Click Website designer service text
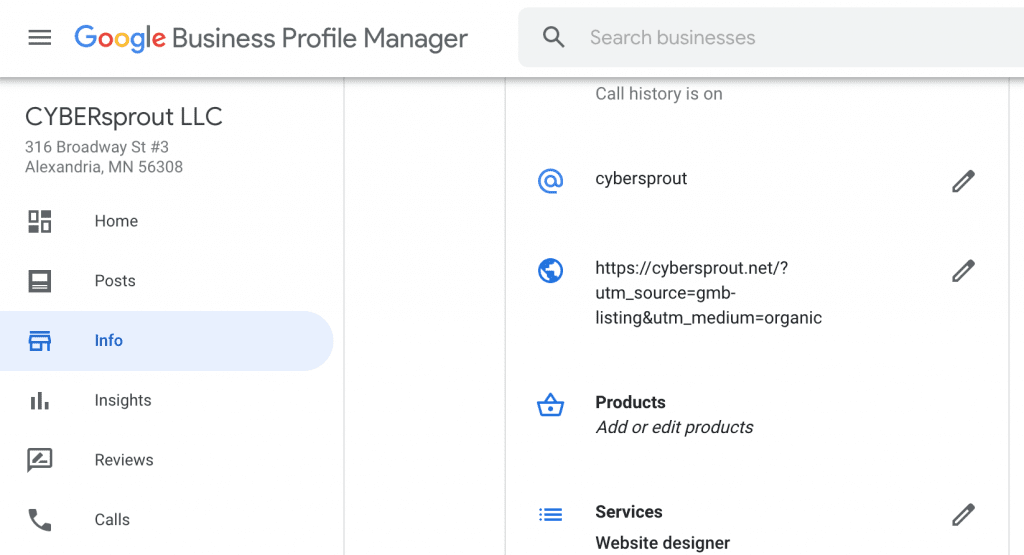Image resolution: width=1024 pixels, height=555 pixels. point(662,543)
